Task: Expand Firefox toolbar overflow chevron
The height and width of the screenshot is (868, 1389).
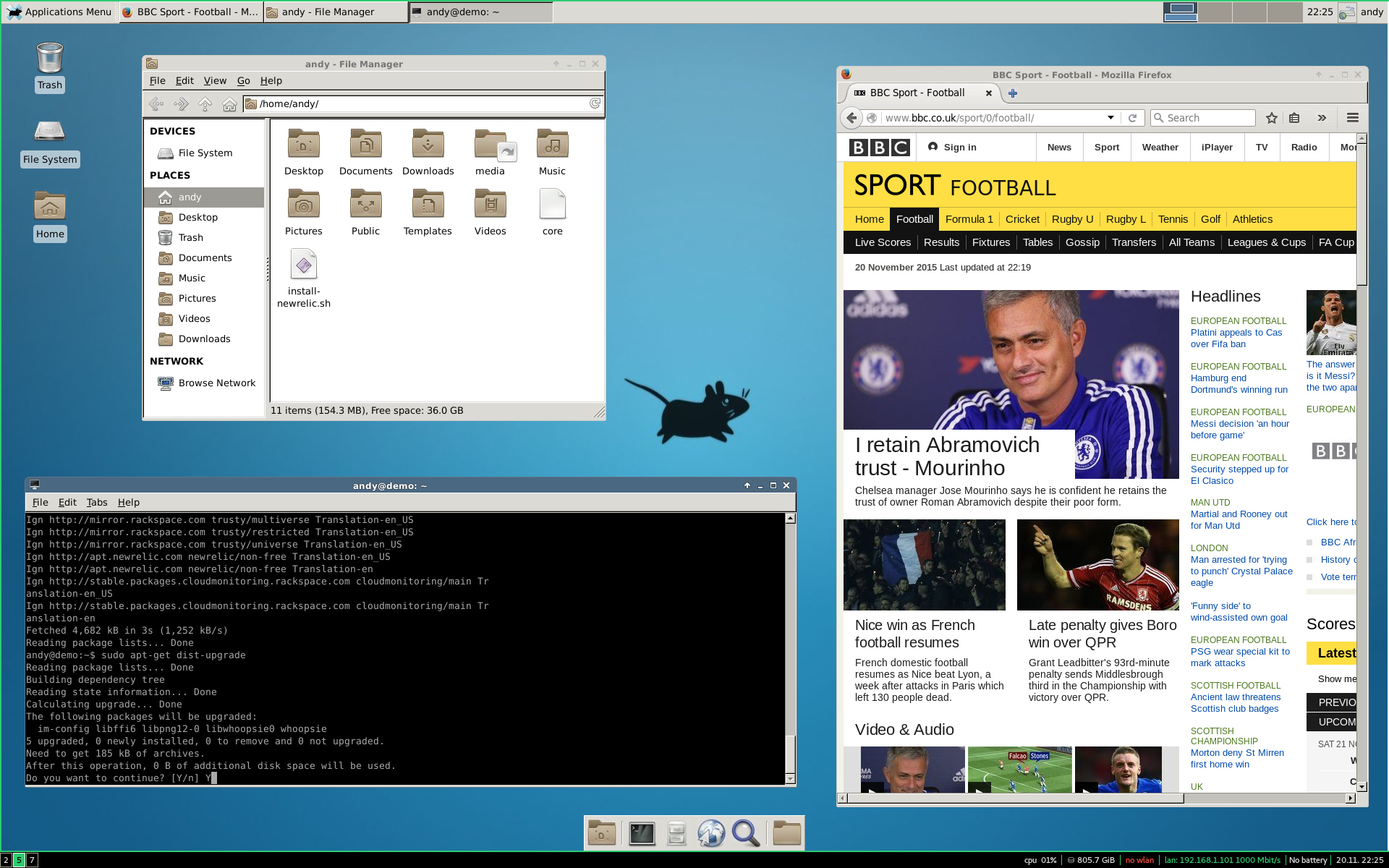Action: (x=1322, y=118)
